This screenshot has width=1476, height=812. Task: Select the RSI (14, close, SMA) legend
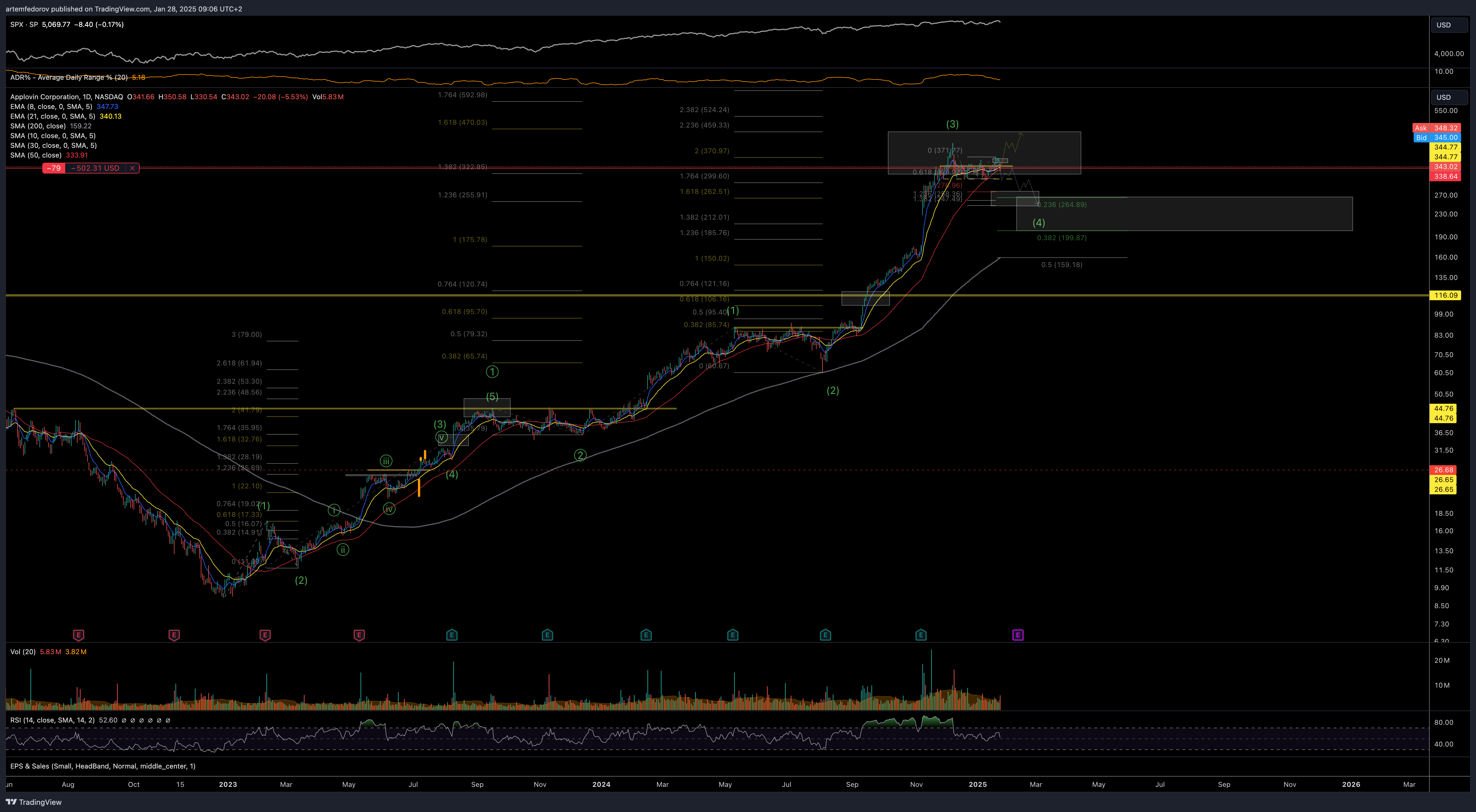(52, 721)
